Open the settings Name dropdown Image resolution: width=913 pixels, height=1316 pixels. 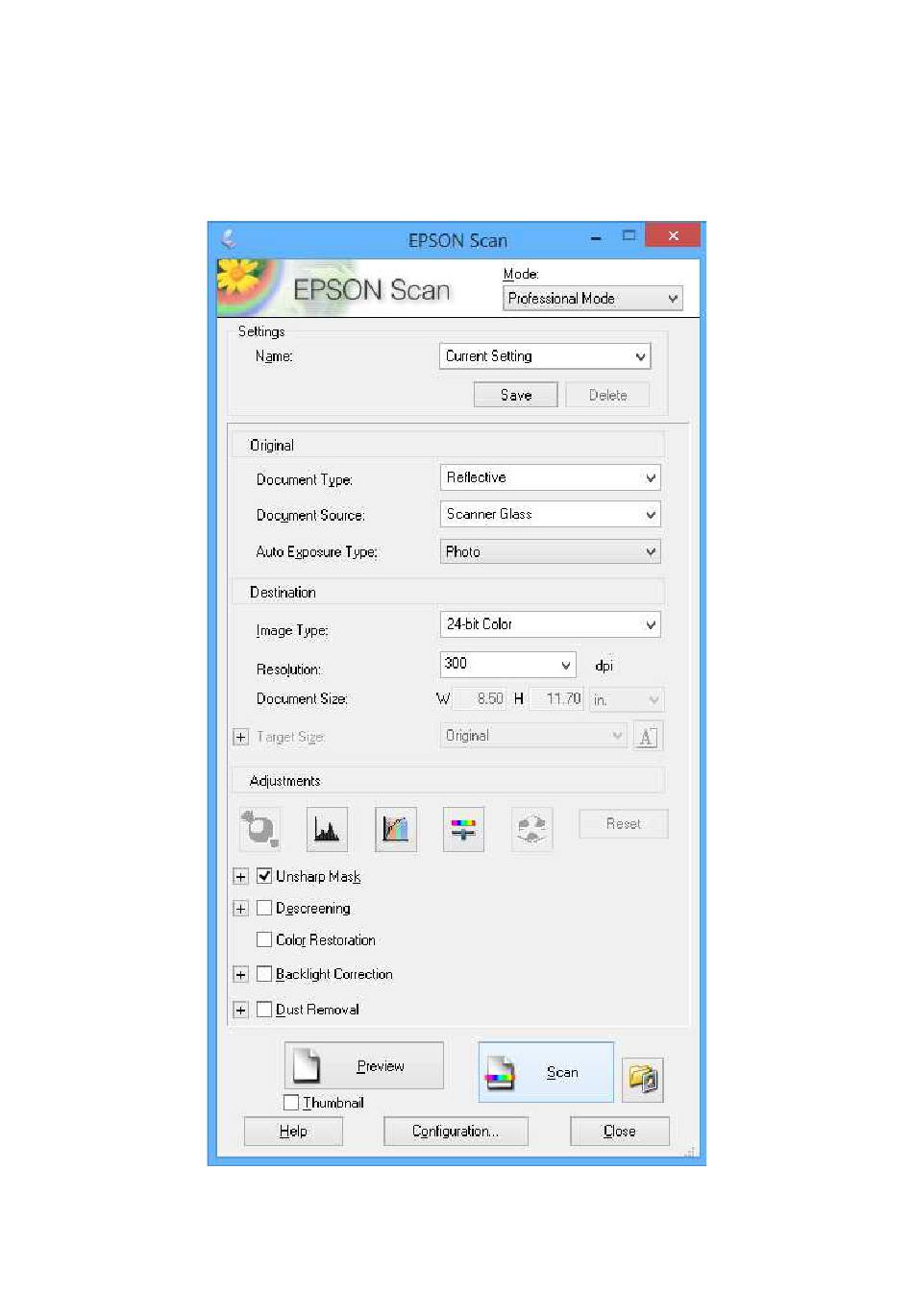coord(545,356)
